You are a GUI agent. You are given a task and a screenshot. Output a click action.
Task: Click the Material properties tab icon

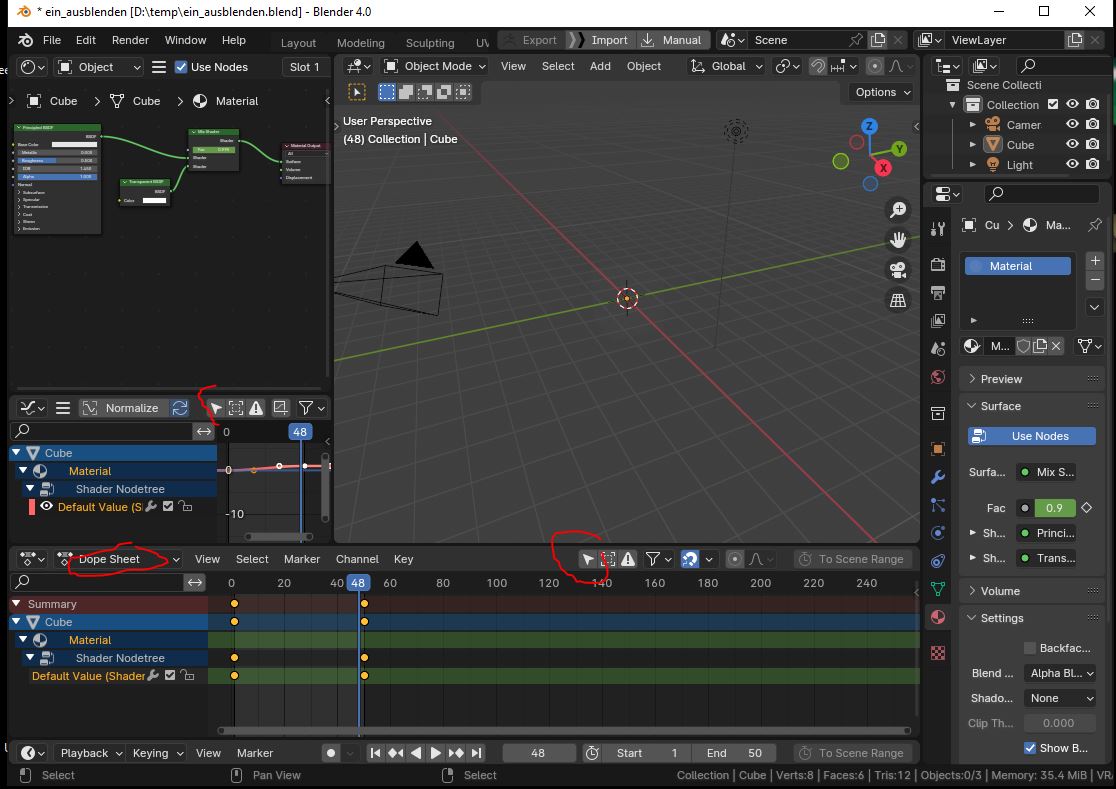[x=937, y=617]
